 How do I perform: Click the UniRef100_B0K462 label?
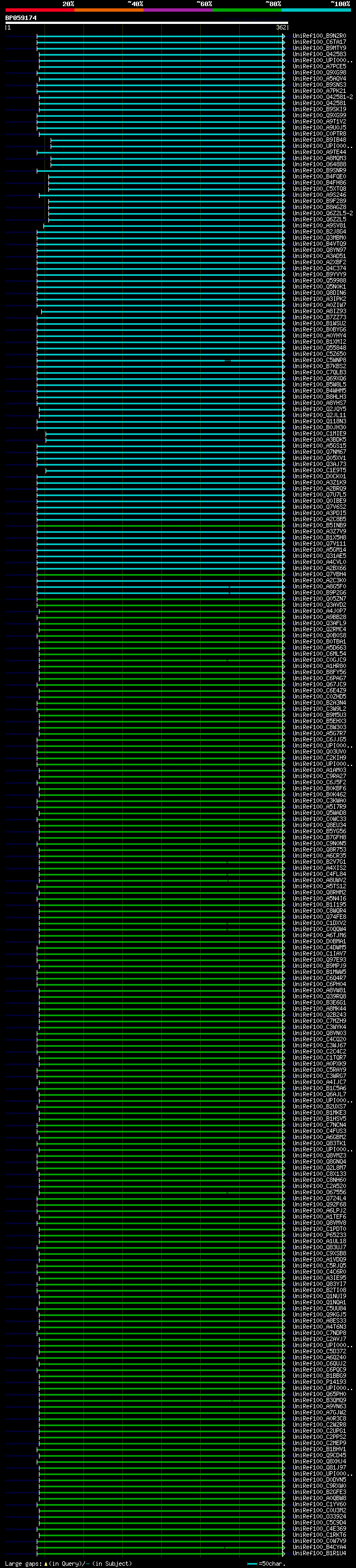pyautogui.click(x=319, y=795)
